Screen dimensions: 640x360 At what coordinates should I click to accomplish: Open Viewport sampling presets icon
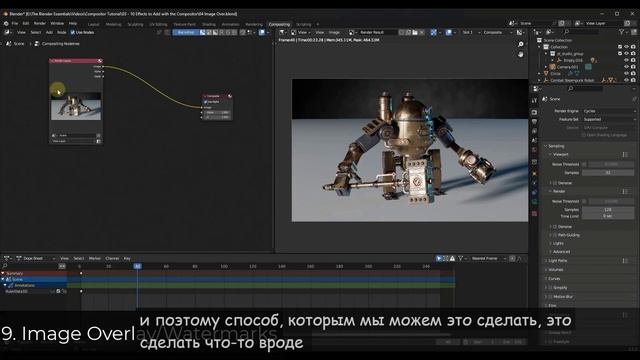[x=625, y=155]
